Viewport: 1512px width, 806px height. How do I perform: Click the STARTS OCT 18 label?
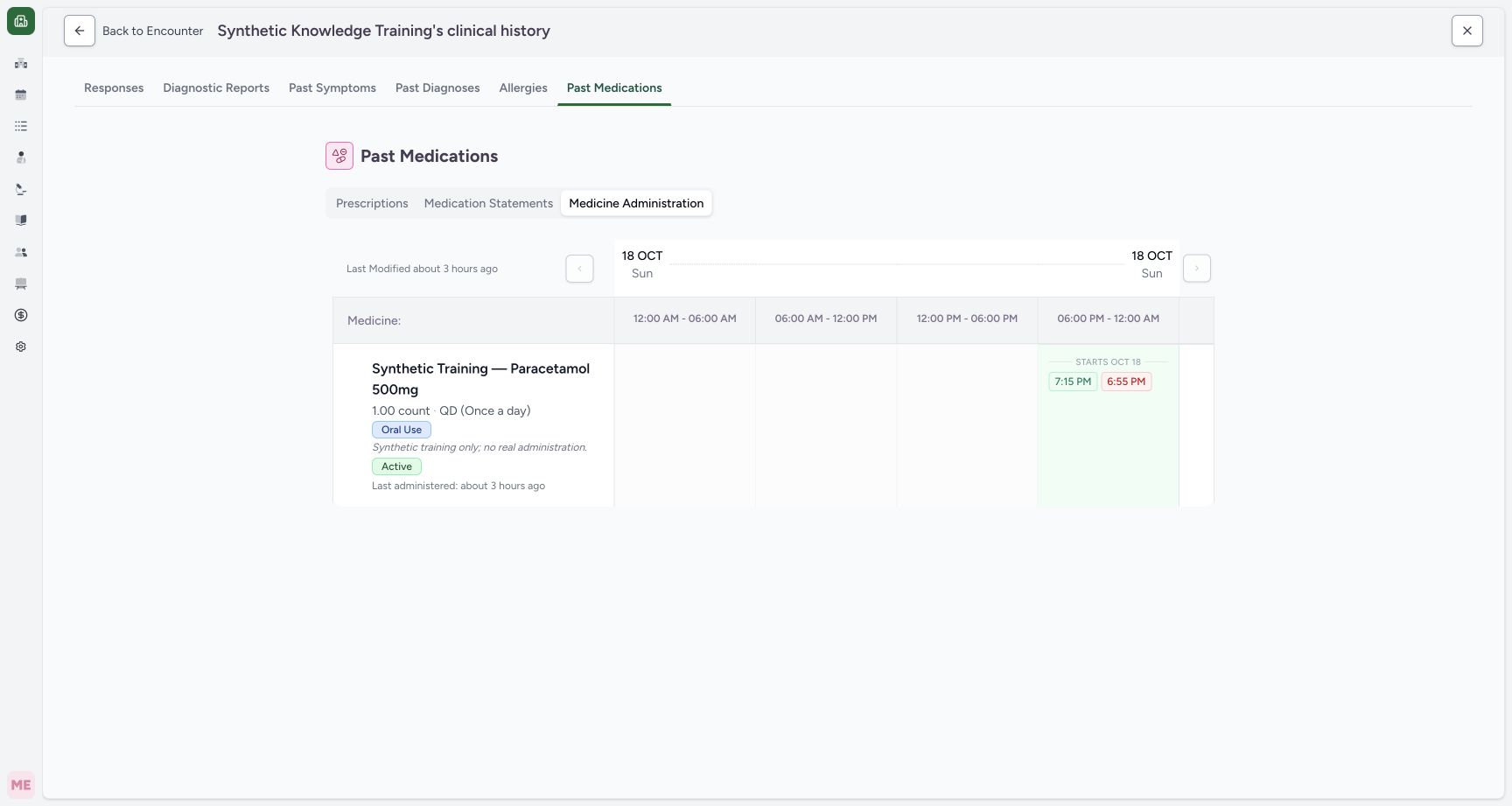point(1108,361)
